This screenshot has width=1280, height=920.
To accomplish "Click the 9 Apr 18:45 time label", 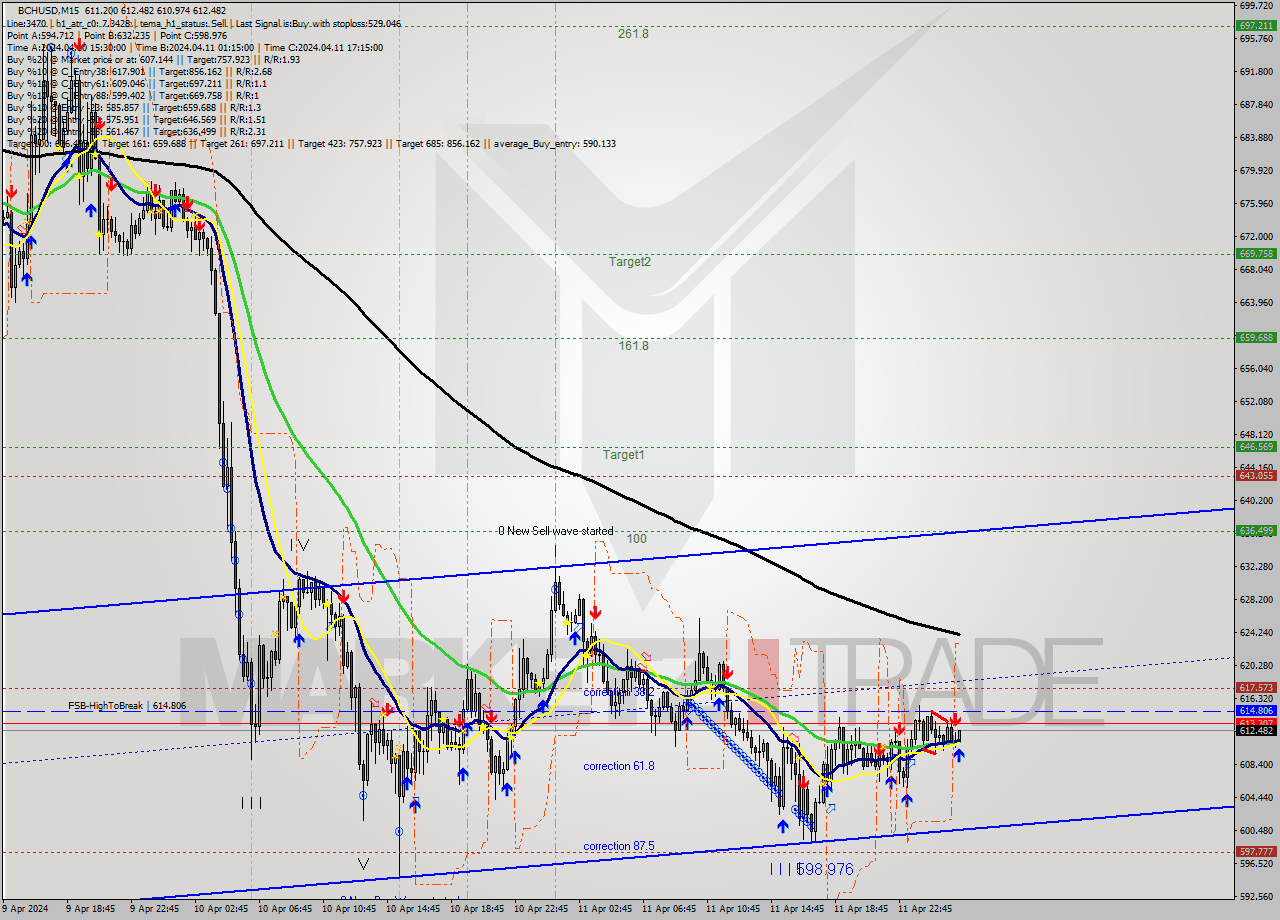I will (90, 910).
